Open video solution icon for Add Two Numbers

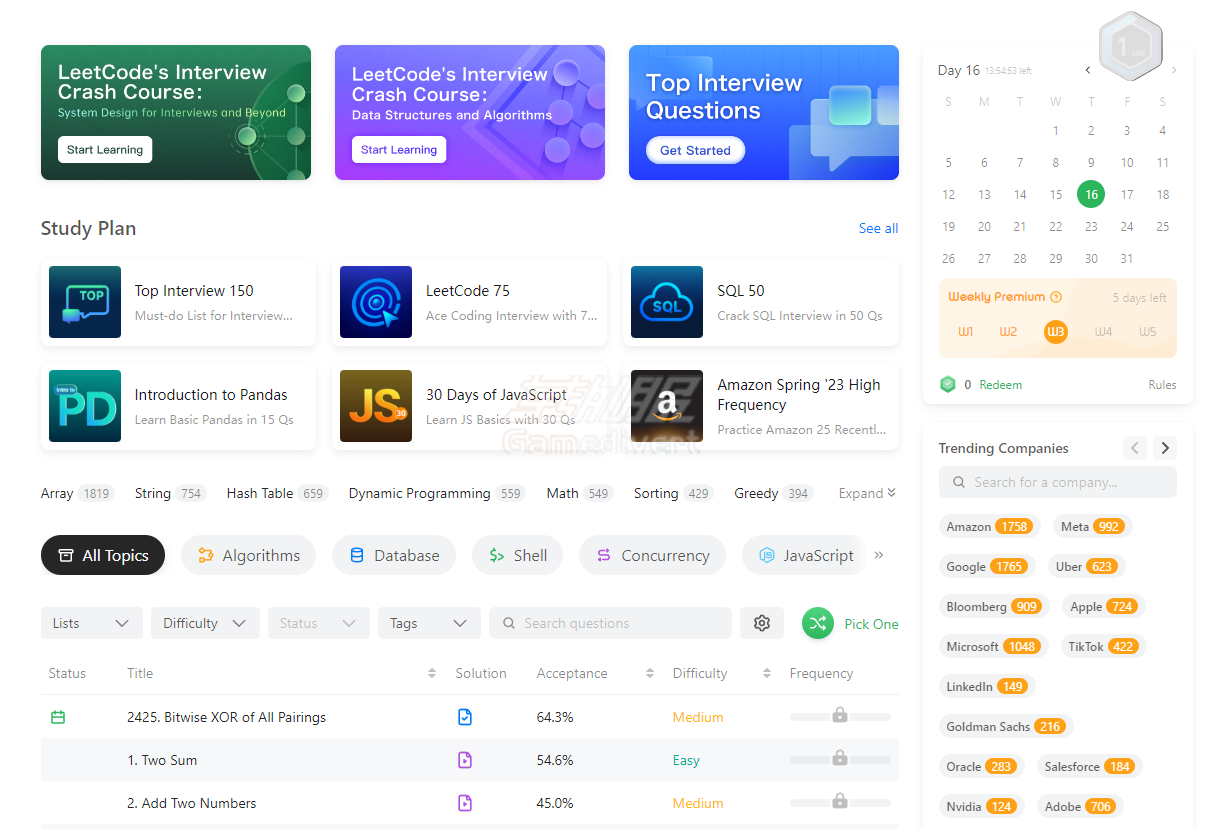[x=465, y=803]
